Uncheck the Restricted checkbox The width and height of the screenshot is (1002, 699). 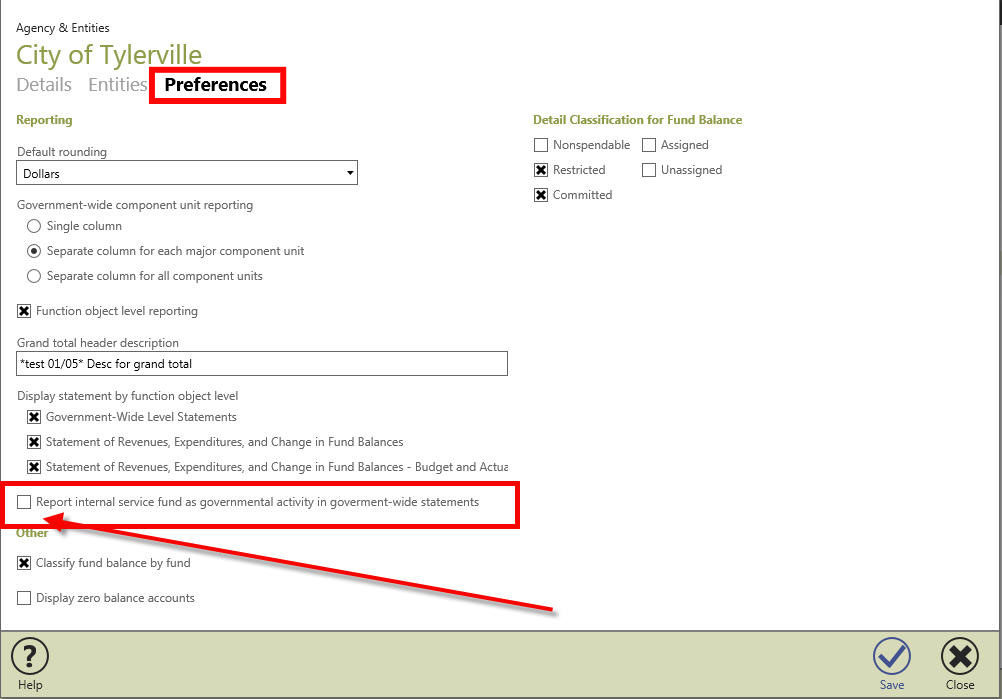[x=541, y=170]
